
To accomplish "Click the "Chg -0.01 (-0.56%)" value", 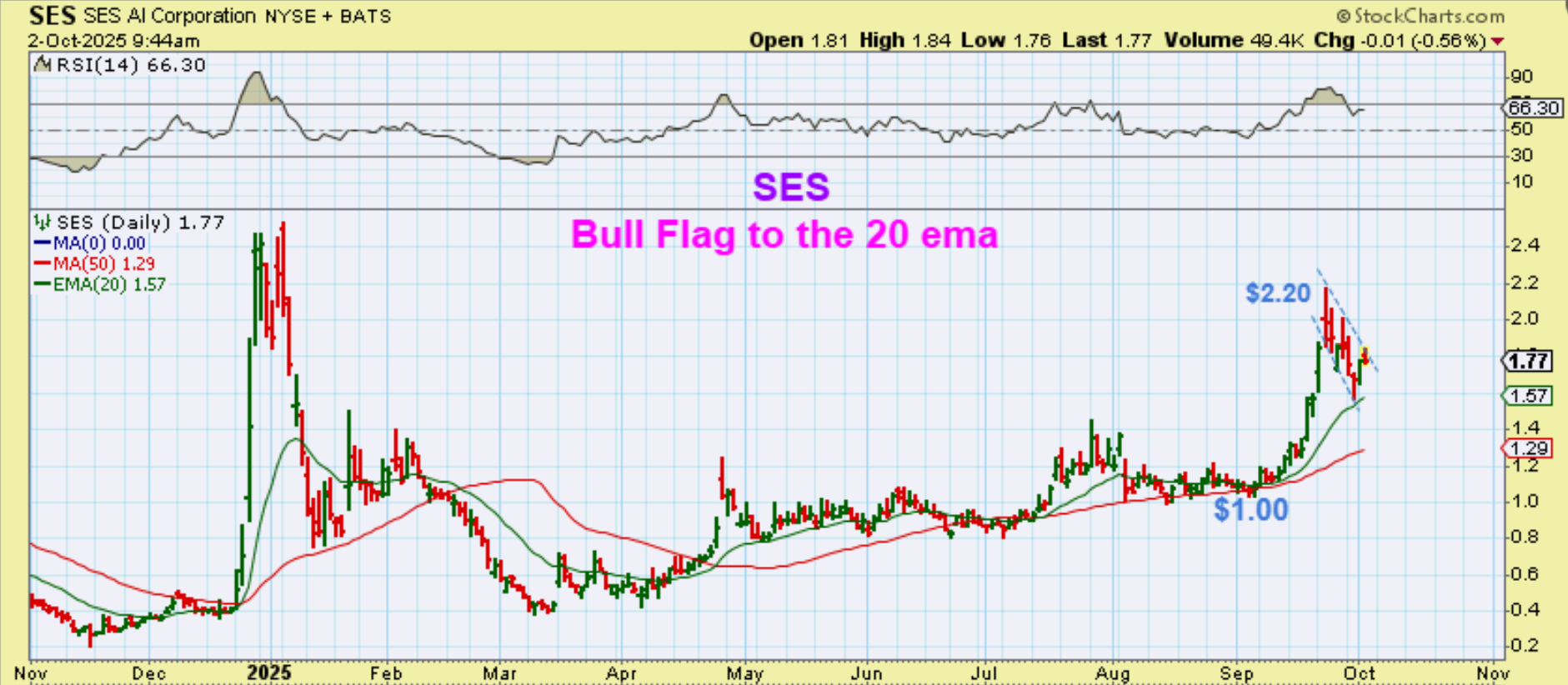I will 1400,40.
